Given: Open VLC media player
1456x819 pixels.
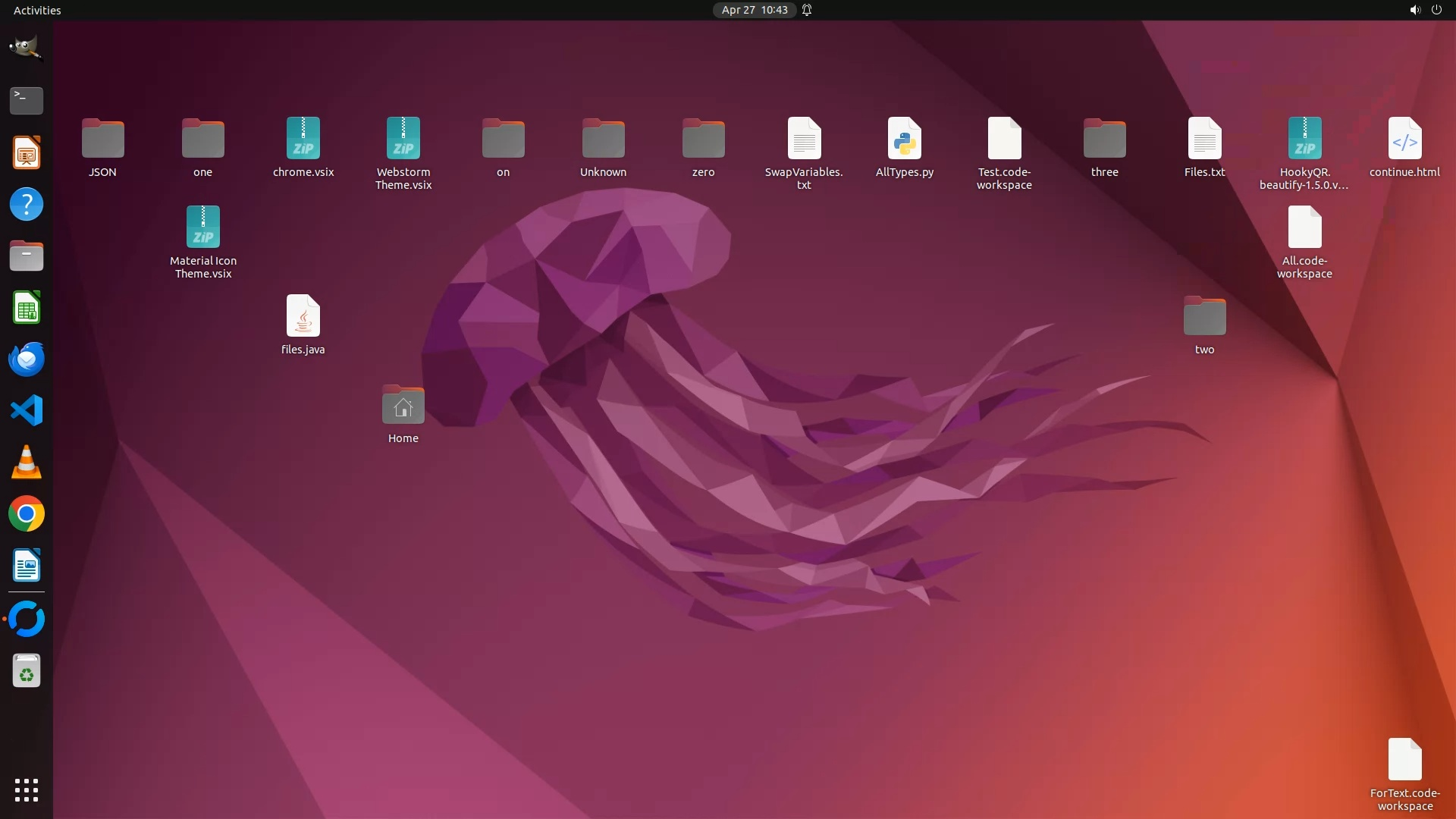Looking at the screenshot, I should (27, 463).
